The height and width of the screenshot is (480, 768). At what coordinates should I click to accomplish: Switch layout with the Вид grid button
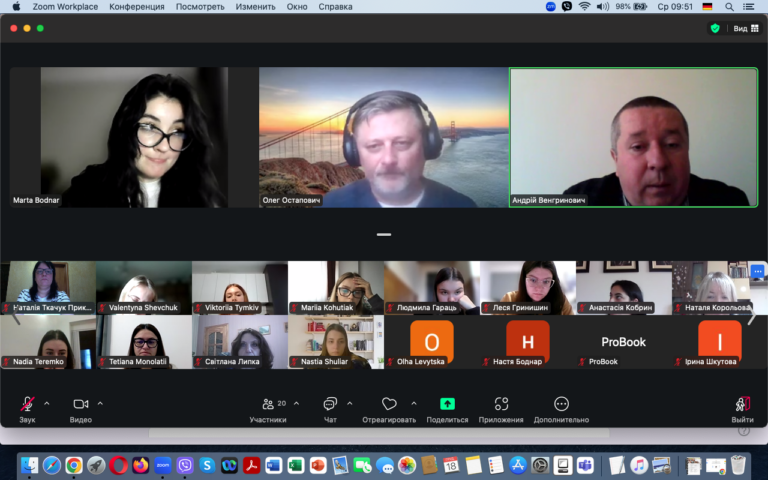click(746, 28)
